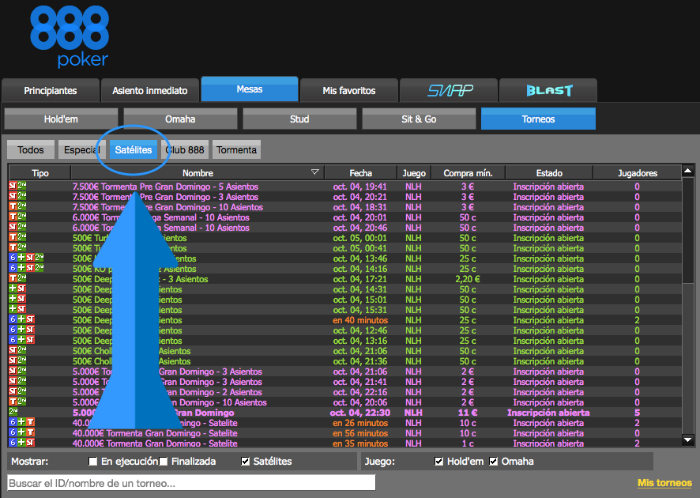This screenshot has width=700, height=498.
Task: Click the green plus icon in the oct. 04, 14:31 row
Action: (13, 289)
